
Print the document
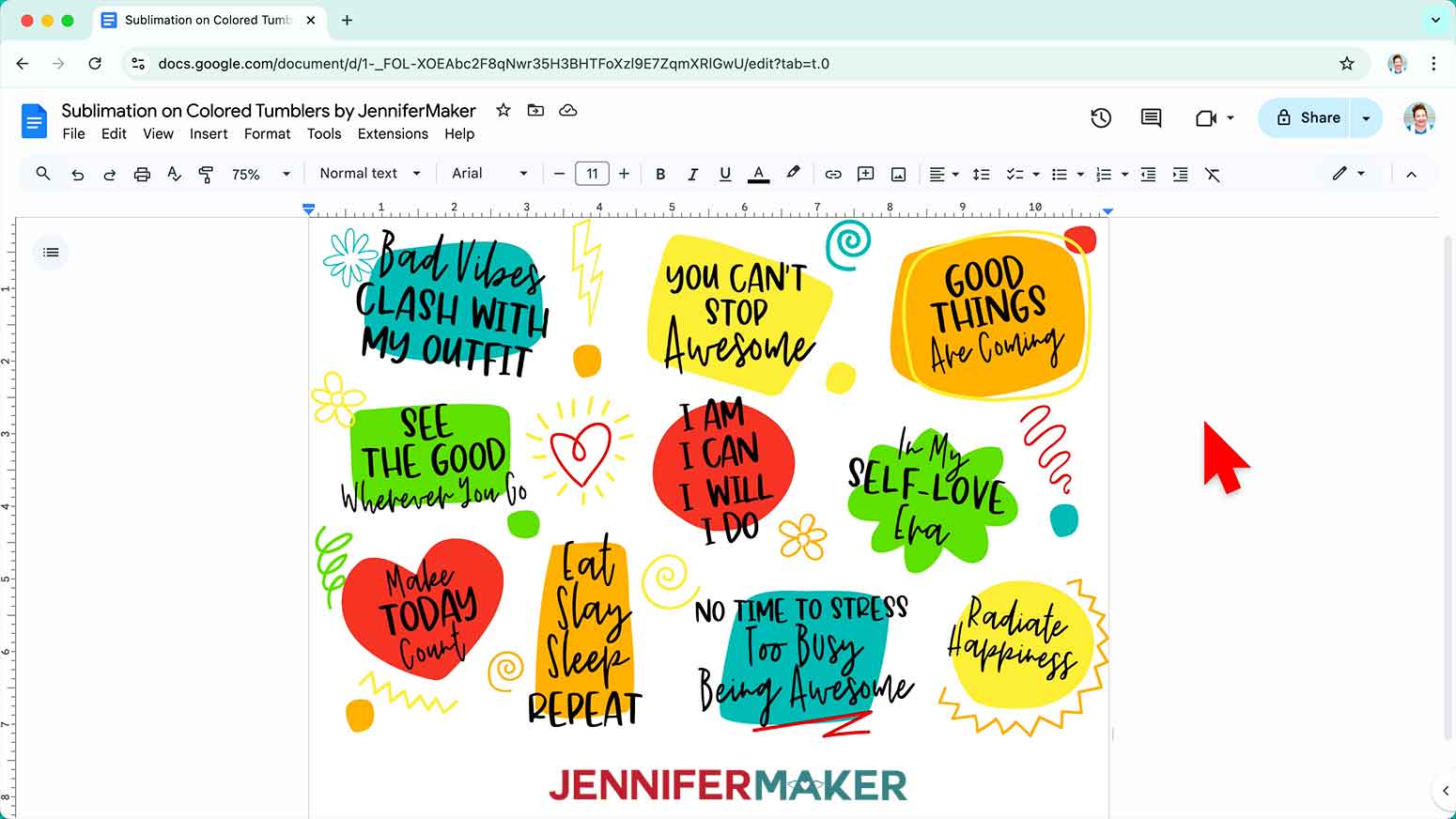pos(142,175)
